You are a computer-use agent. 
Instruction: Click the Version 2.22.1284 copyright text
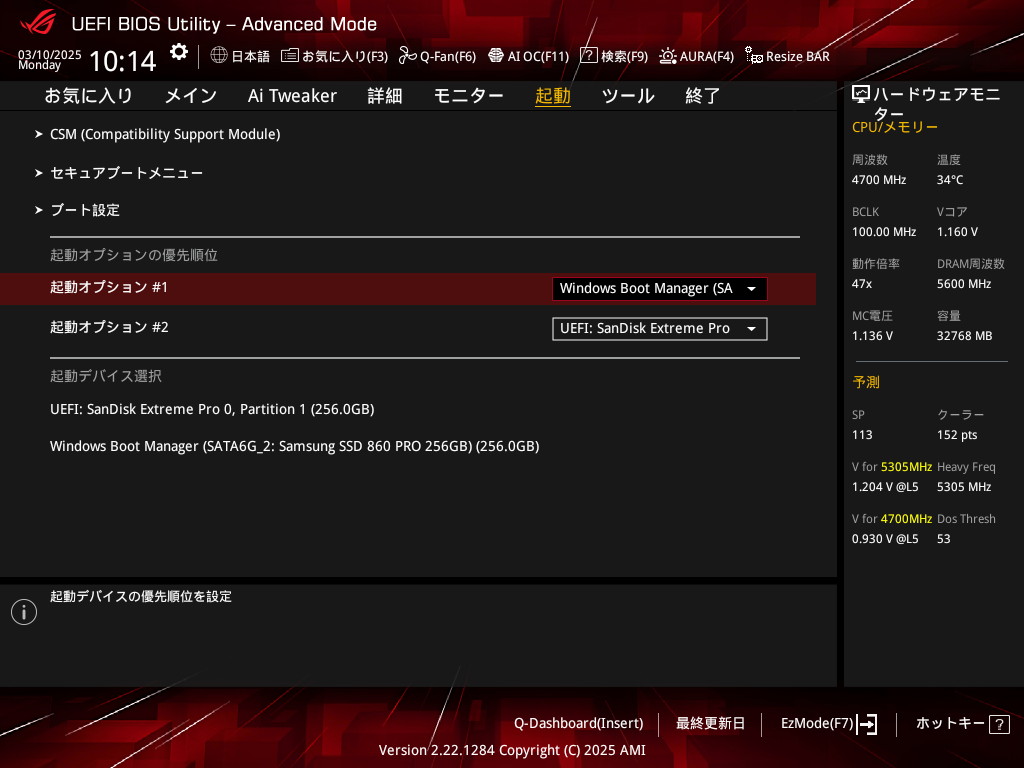[x=512, y=750]
